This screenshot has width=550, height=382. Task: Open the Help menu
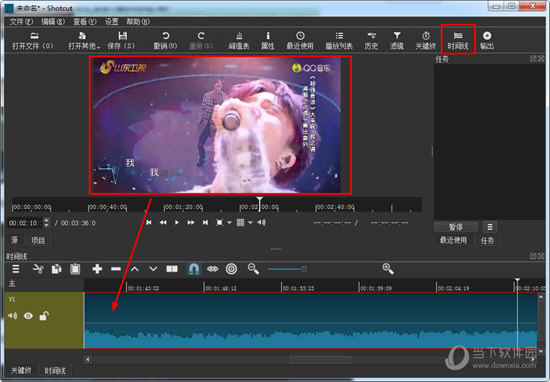tap(138, 22)
